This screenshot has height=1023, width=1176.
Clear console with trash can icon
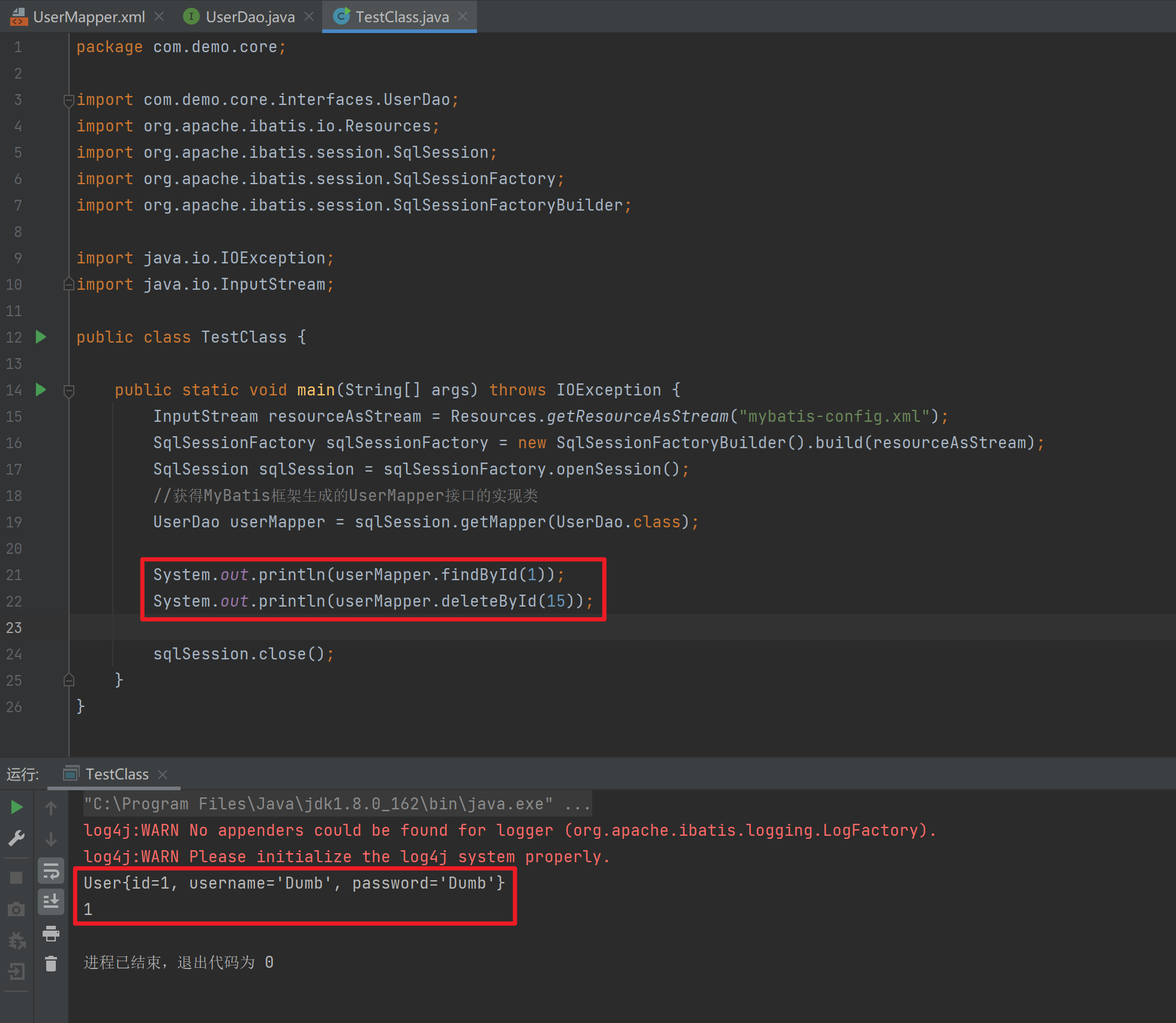(x=51, y=964)
